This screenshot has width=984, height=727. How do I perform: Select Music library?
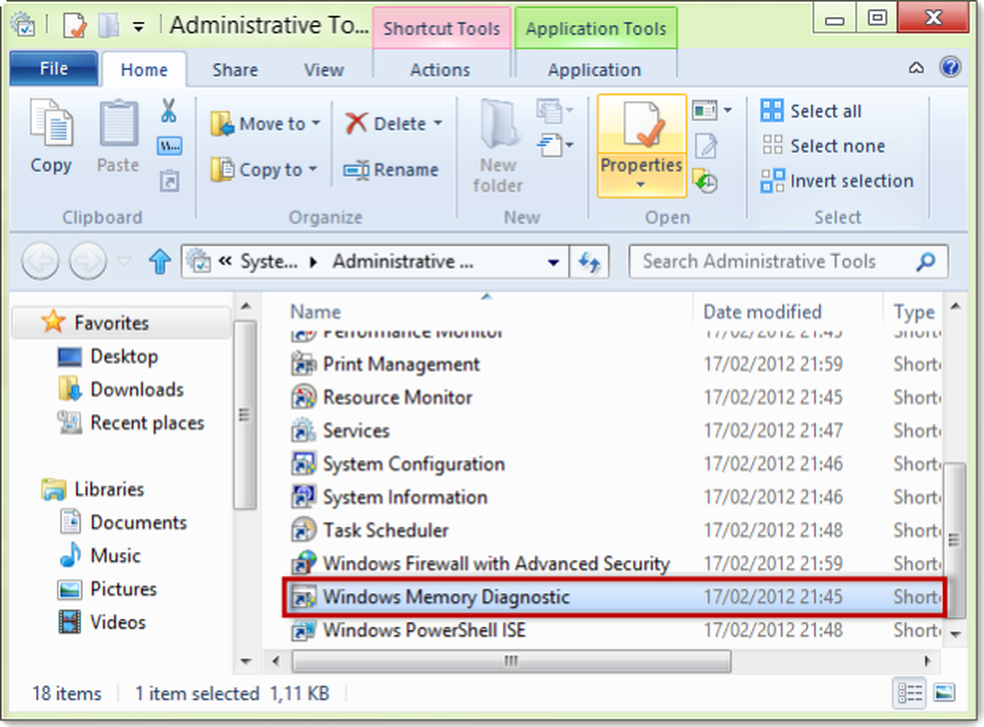(x=100, y=556)
